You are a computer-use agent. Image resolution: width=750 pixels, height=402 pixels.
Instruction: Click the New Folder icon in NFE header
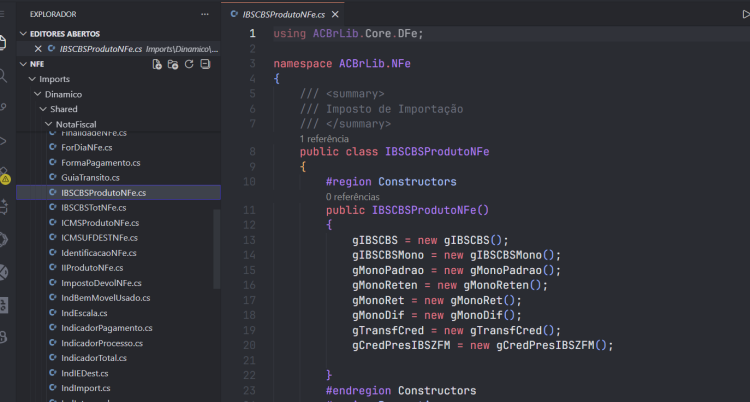[x=173, y=64]
